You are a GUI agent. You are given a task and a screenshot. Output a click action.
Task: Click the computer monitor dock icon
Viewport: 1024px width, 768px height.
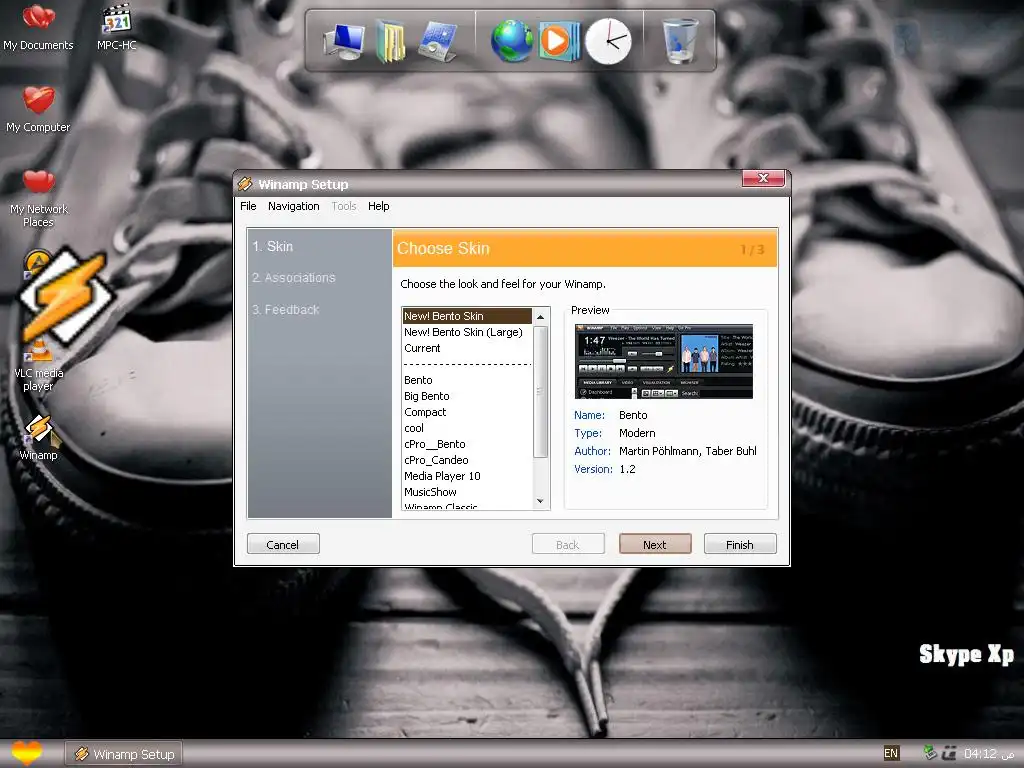pos(345,42)
